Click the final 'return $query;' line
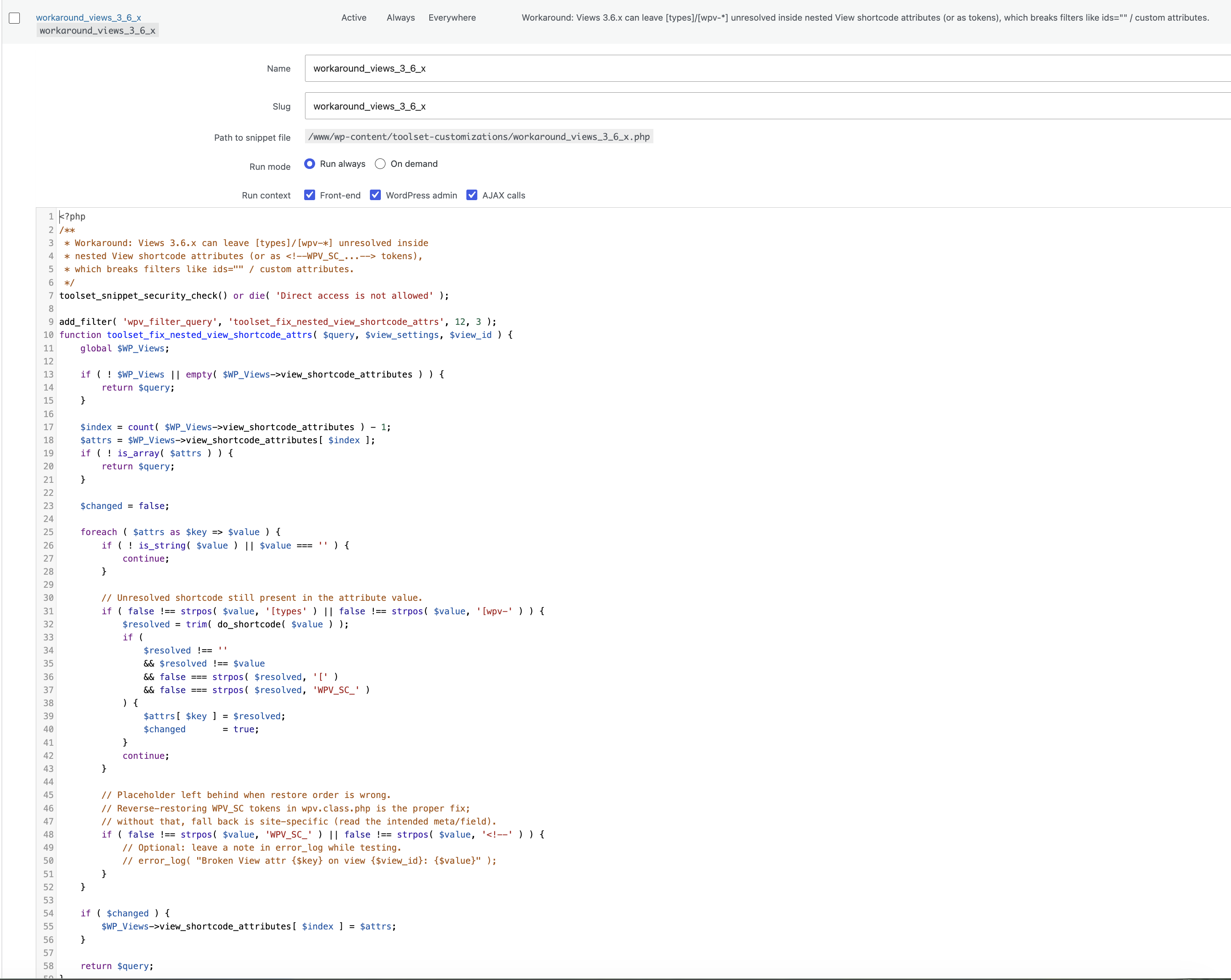Image resolution: width=1231 pixels, height=980 pixels. point(117,966)
